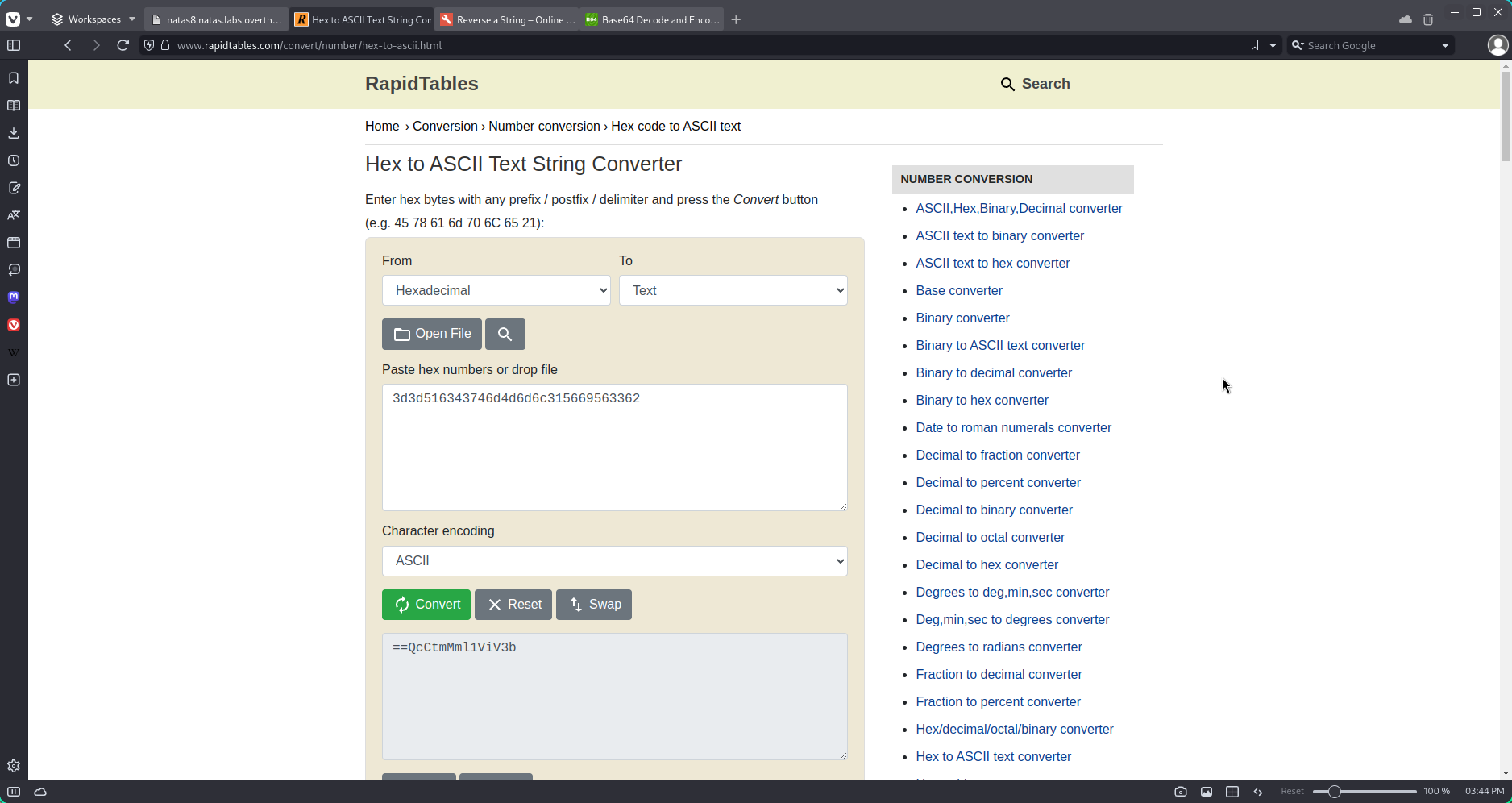Image resolution: width=1512 pixels, height=803 pixels.
Task: Click magnifier button beside Open File
Action: pos(505,334)
